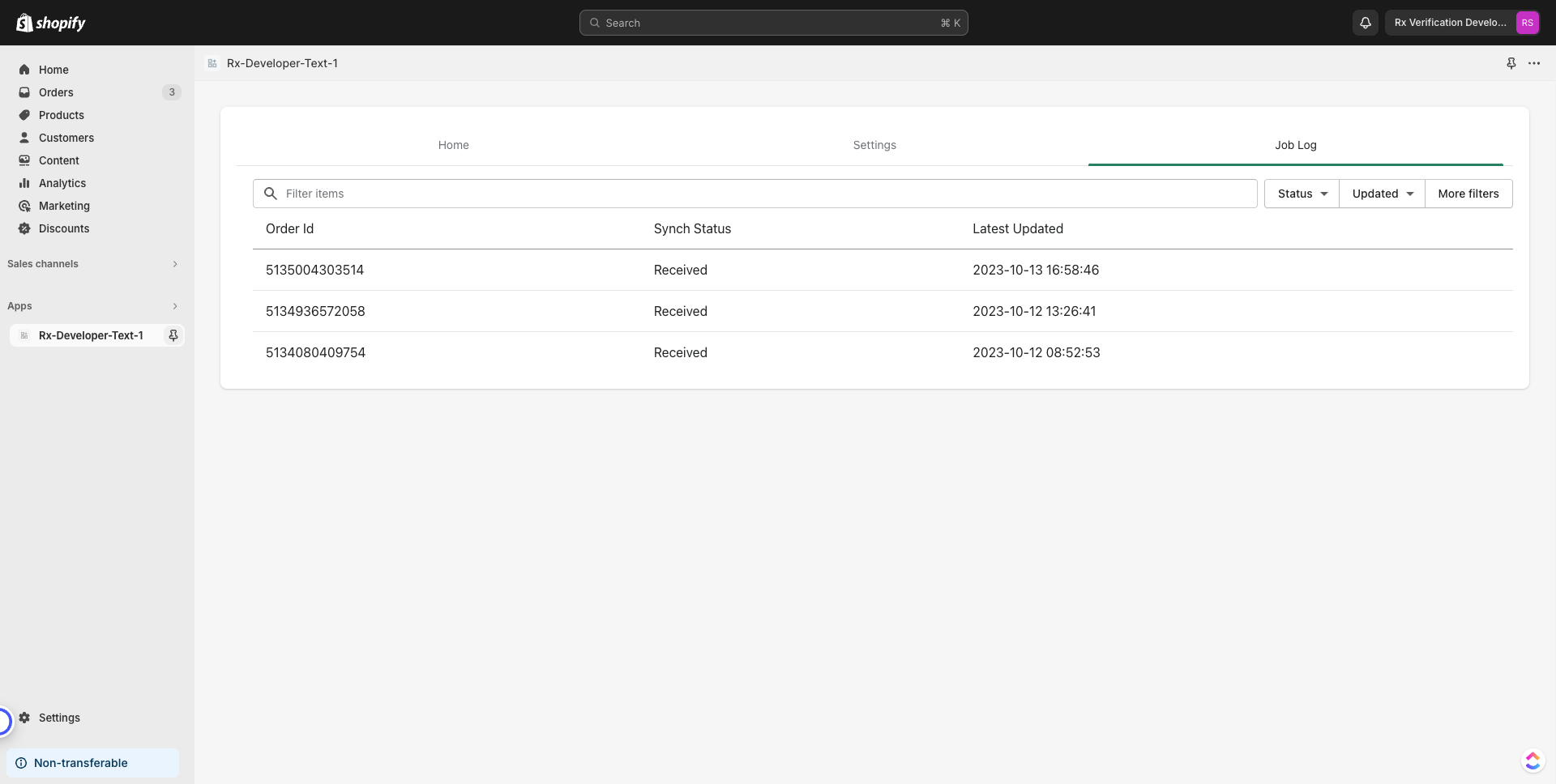Click timestamp 2023-10-12 08:52:53
Image resolution: width=1556 pixels, height=784 pixels.
[1037, 353]
